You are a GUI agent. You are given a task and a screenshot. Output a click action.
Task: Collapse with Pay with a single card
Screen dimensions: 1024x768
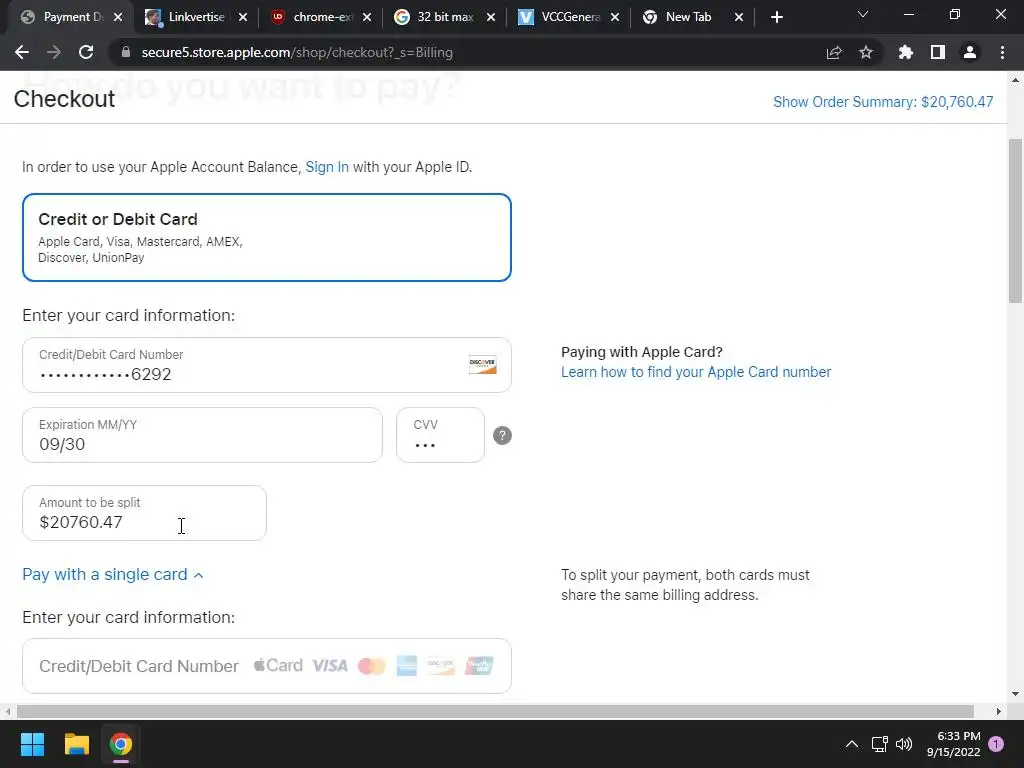(x=113, y=575)
